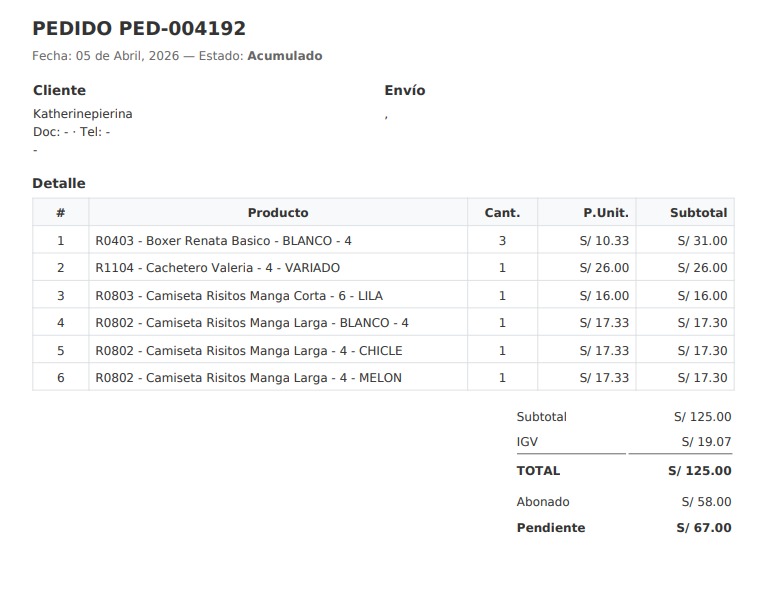Image resolution: width=778 pixels, height=597 pixels.
Task: Click the Producto column header
Action: pyautogui.click(x=278, y=213)
